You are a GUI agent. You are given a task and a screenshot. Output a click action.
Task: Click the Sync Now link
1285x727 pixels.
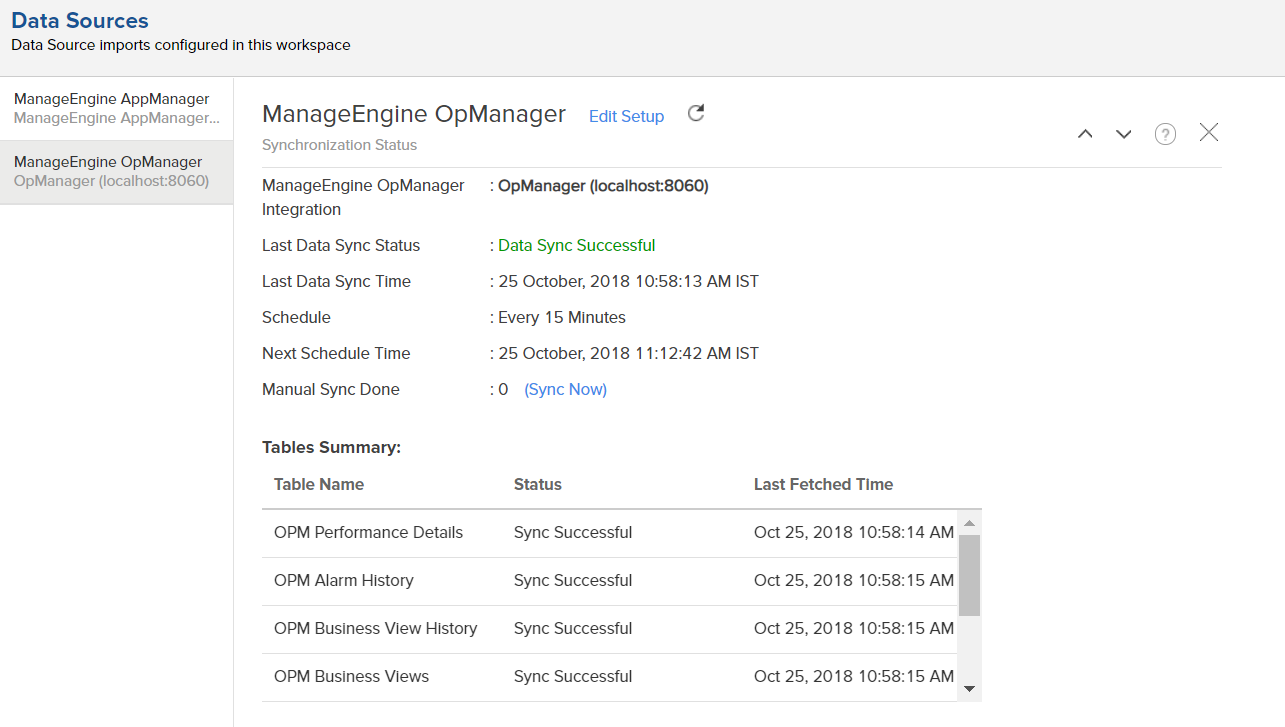click(x=565, y=389)
